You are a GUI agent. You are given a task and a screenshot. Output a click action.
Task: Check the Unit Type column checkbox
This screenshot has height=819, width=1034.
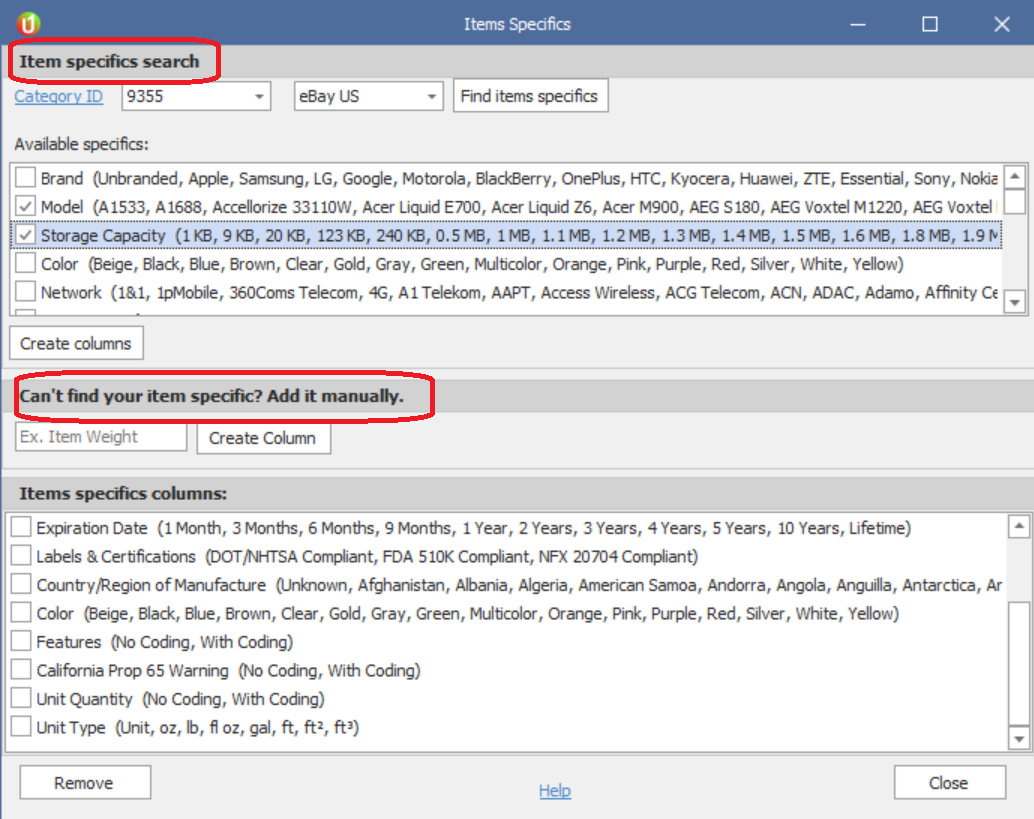(21, 727)
